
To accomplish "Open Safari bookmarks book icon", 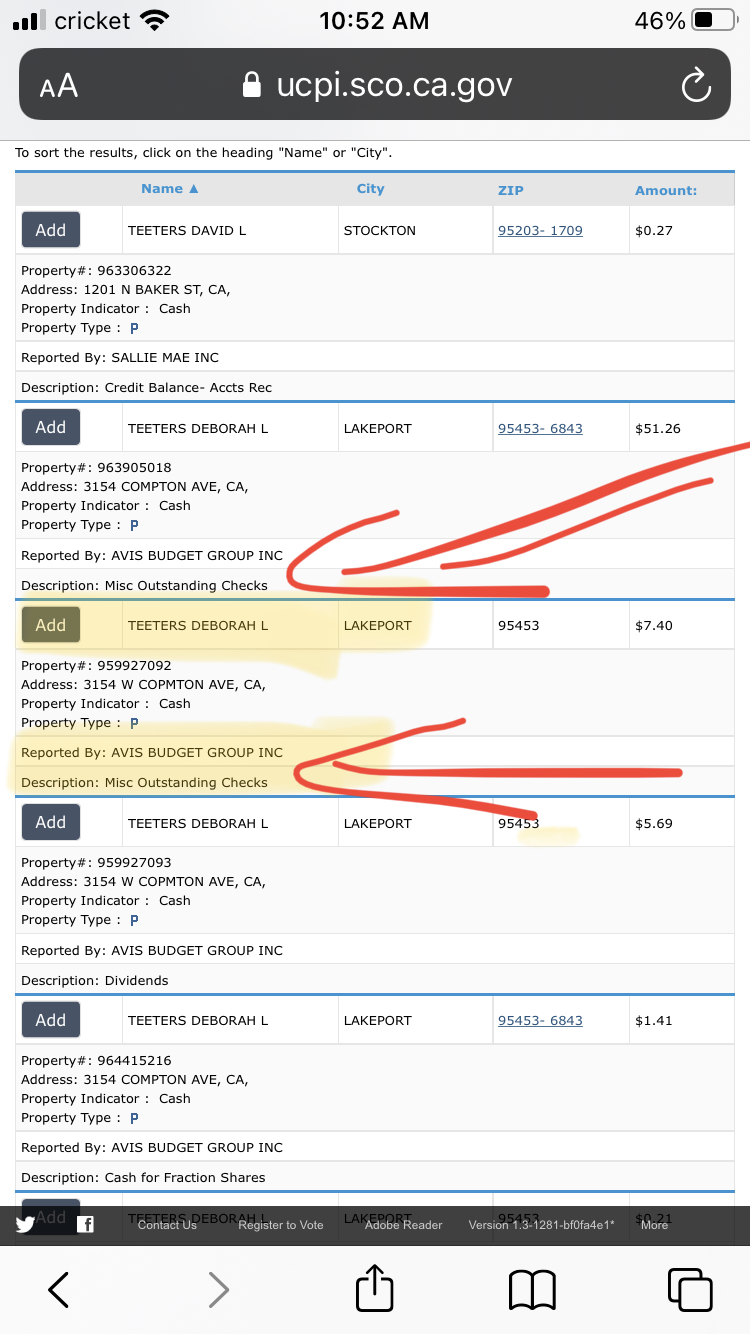I will click(x=532, y=1290).
